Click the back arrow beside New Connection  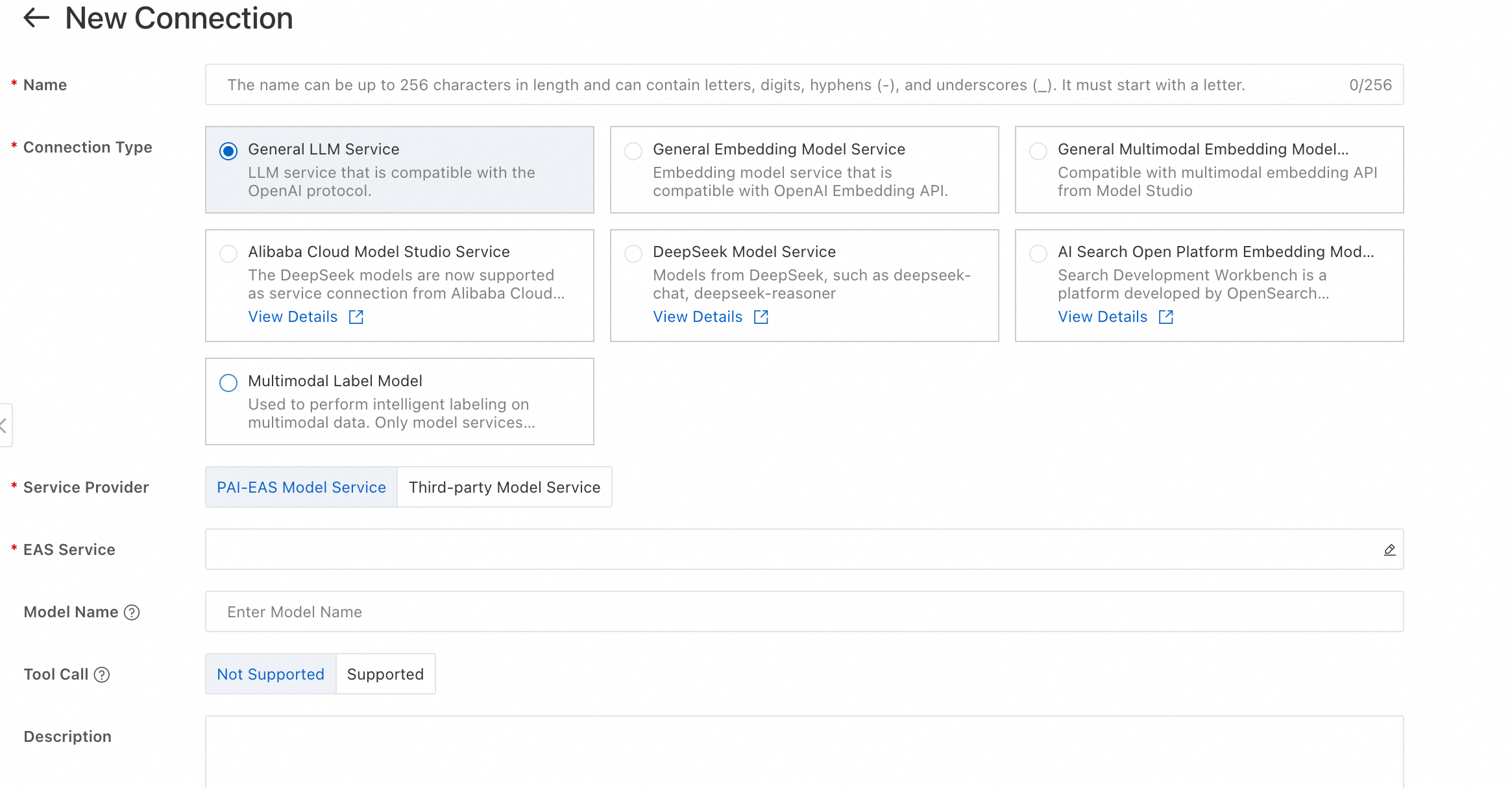(36, 18)
